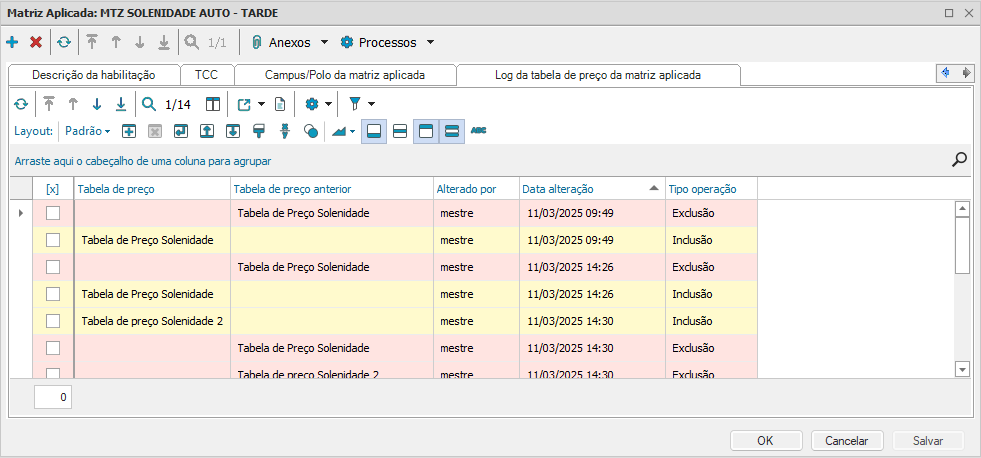The image size is (981, 458).
Task: Move to next row in log grid
Action: tap(96, 104)
